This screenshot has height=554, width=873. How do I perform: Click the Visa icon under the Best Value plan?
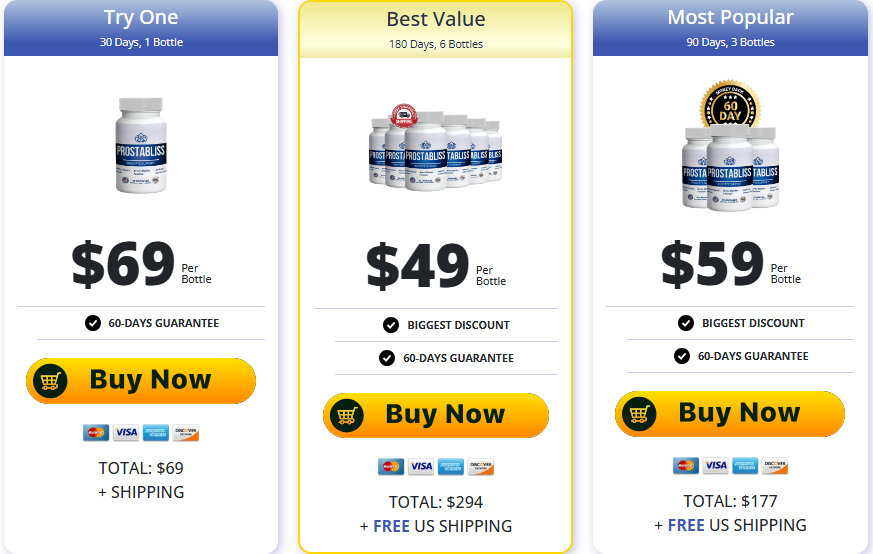421,466
